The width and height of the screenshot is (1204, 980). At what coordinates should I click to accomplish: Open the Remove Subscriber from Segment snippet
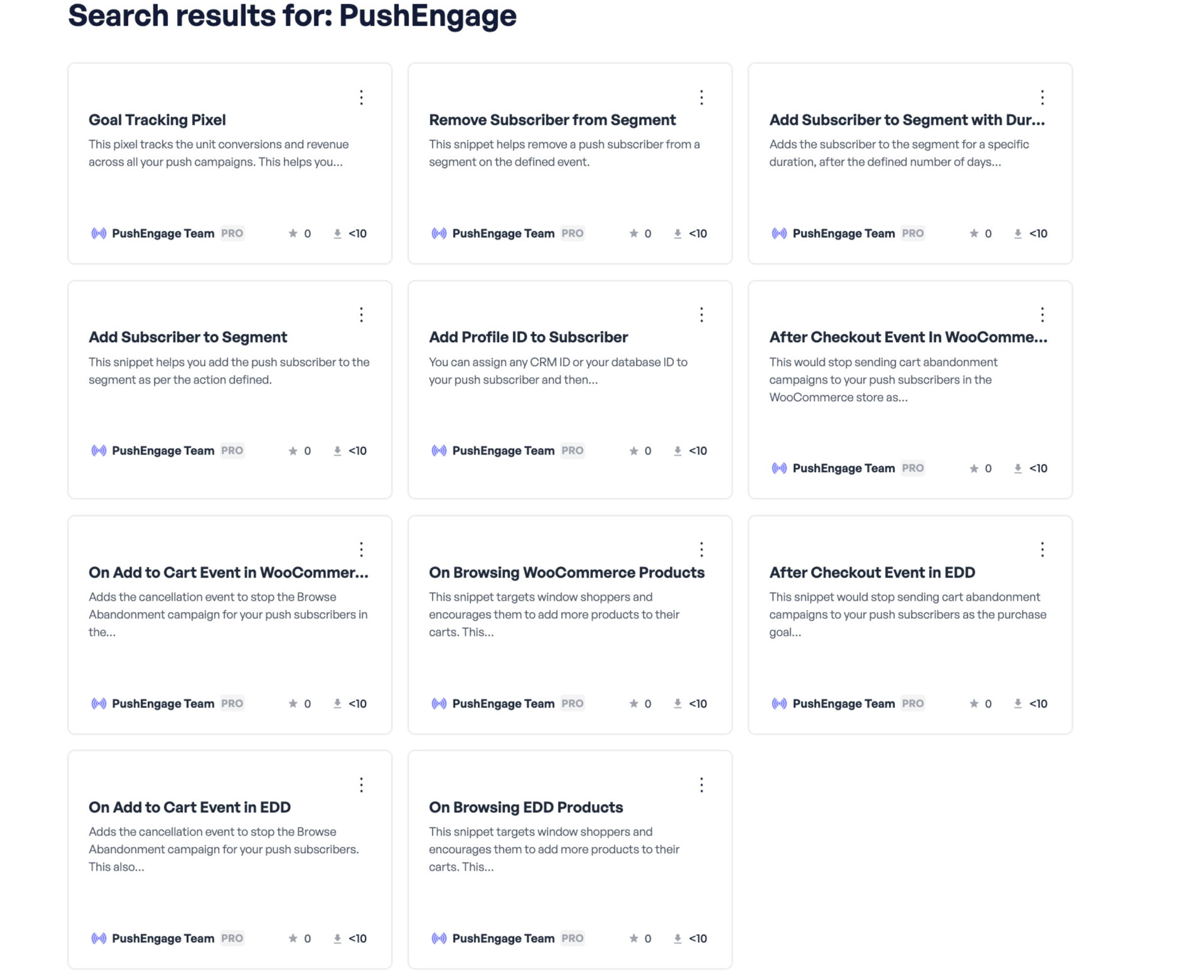(552, 120)
